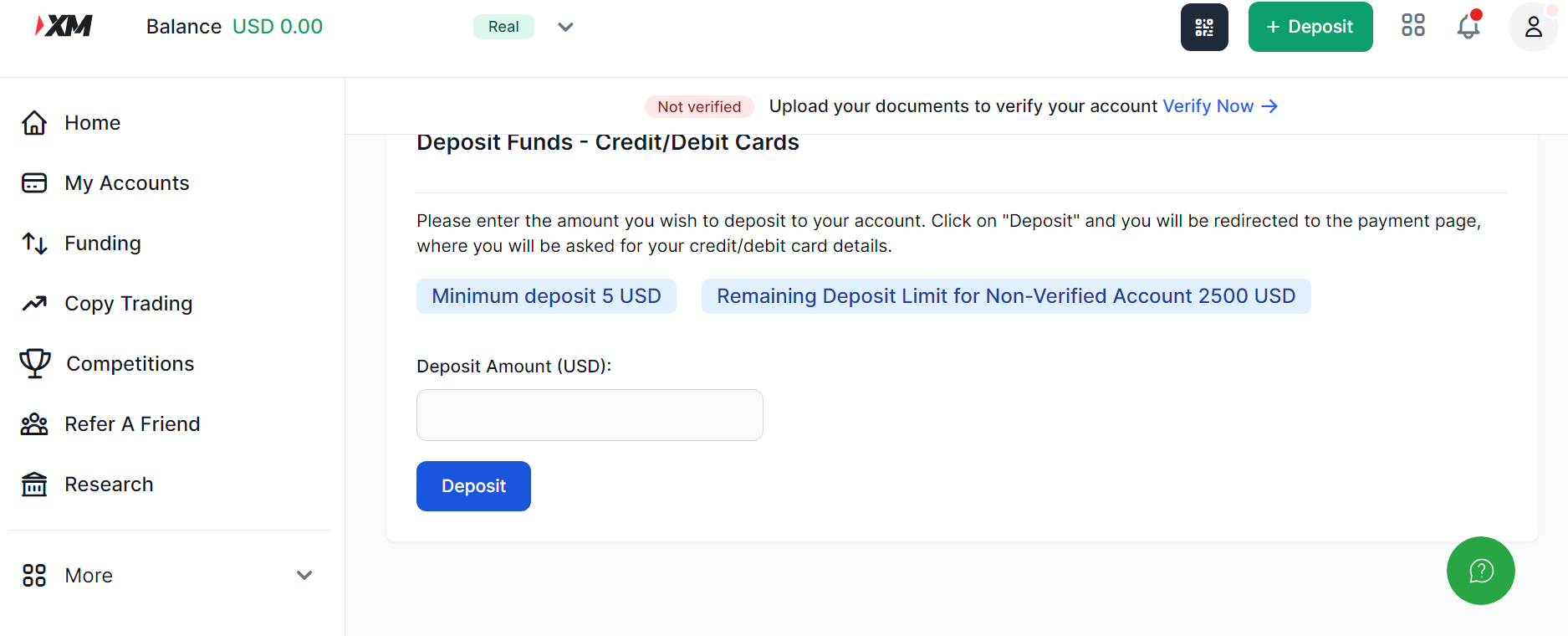Click the XM logo
Viewport: 1568px width, 636px height.
click(64, 26)
